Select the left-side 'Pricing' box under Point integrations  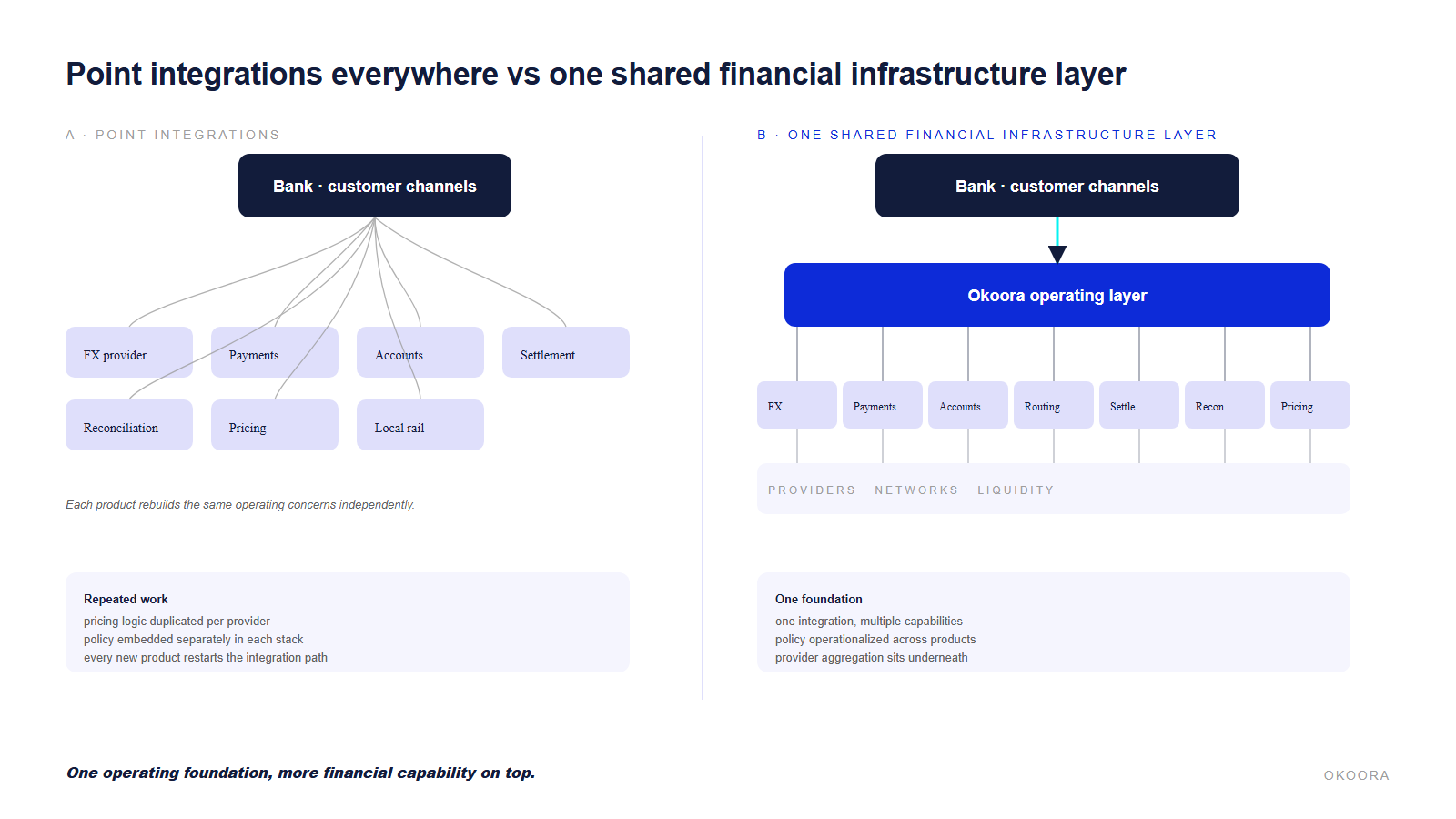275,425
